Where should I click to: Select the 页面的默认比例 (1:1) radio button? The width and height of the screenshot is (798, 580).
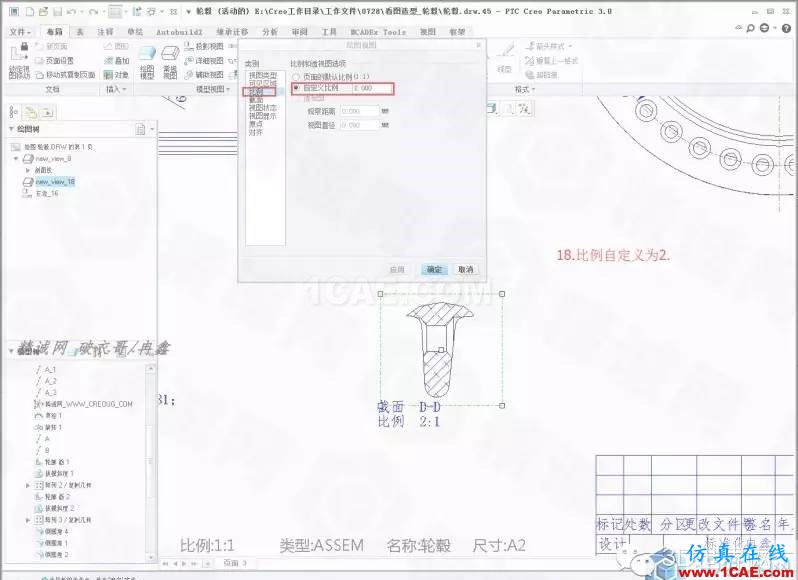296,77
